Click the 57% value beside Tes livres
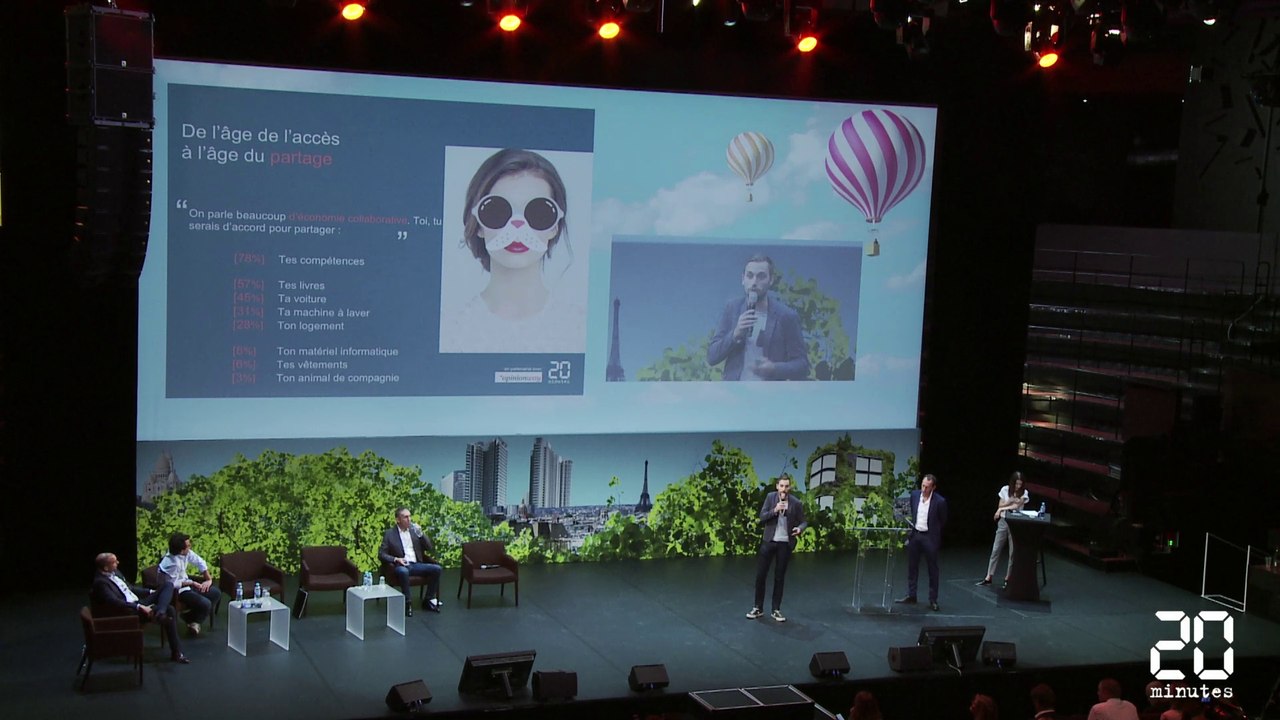The height and width of the screenshot is (720, 1280). pos(249,286)
